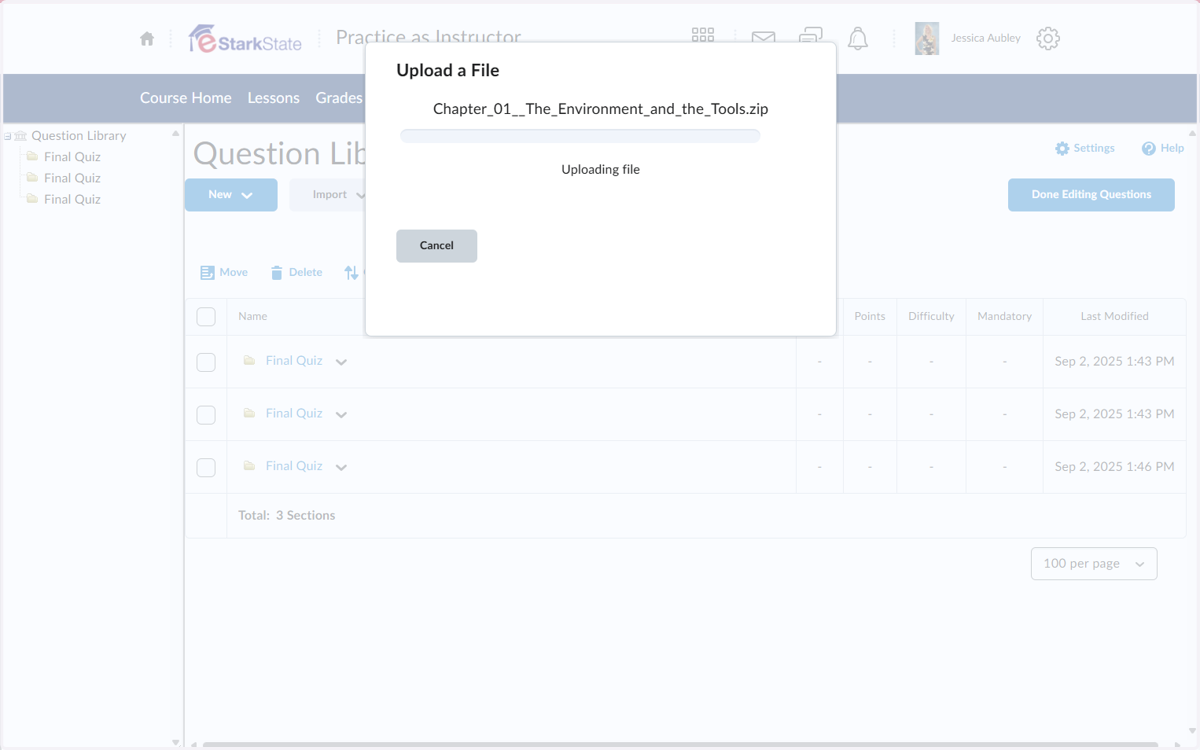The height and width of the screenshot is (750, 1200).
Task: Open Jessica Aubley profile avatar
Action: [927, 38]
